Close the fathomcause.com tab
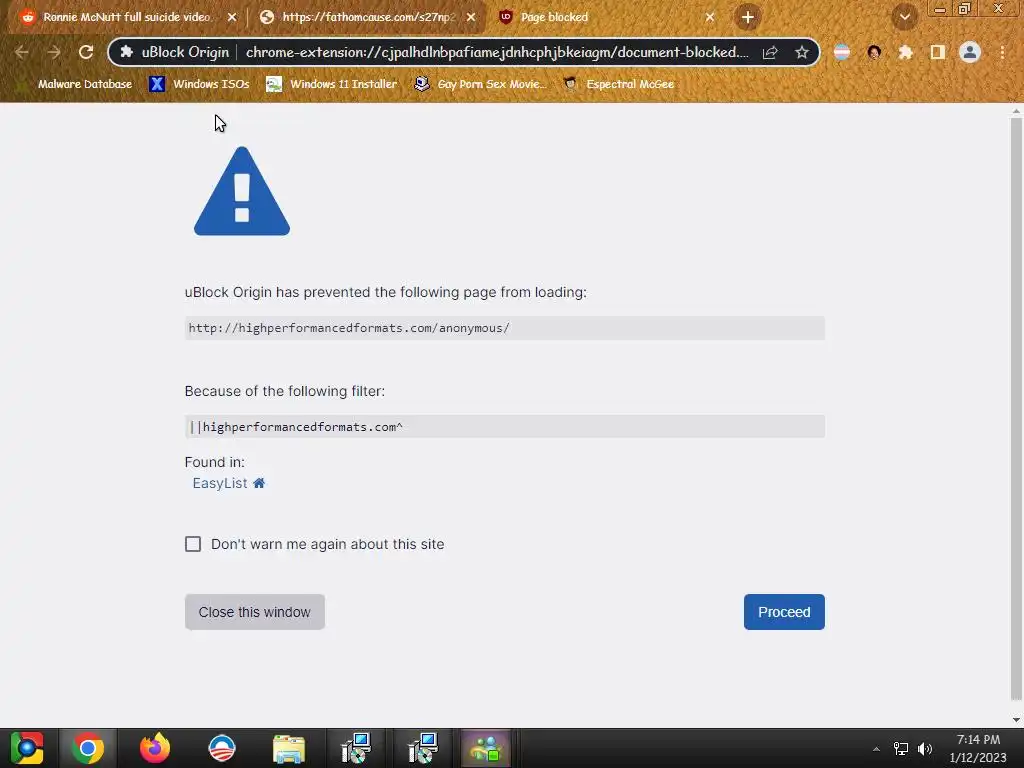The height and width of the screenshot is (768, 1024). pyautogui.click(x=471, y=17)
